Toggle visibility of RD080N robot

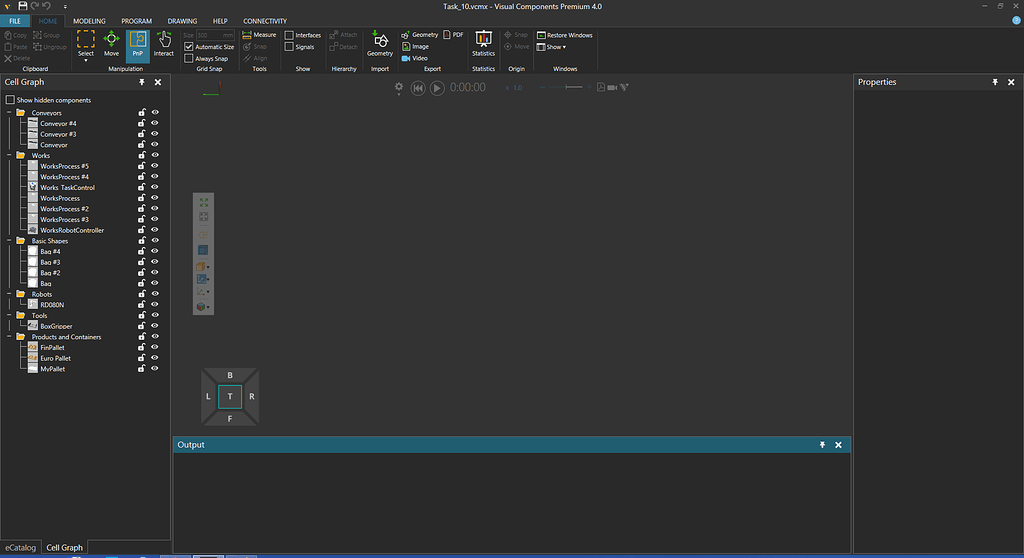[x=155, y=304]
